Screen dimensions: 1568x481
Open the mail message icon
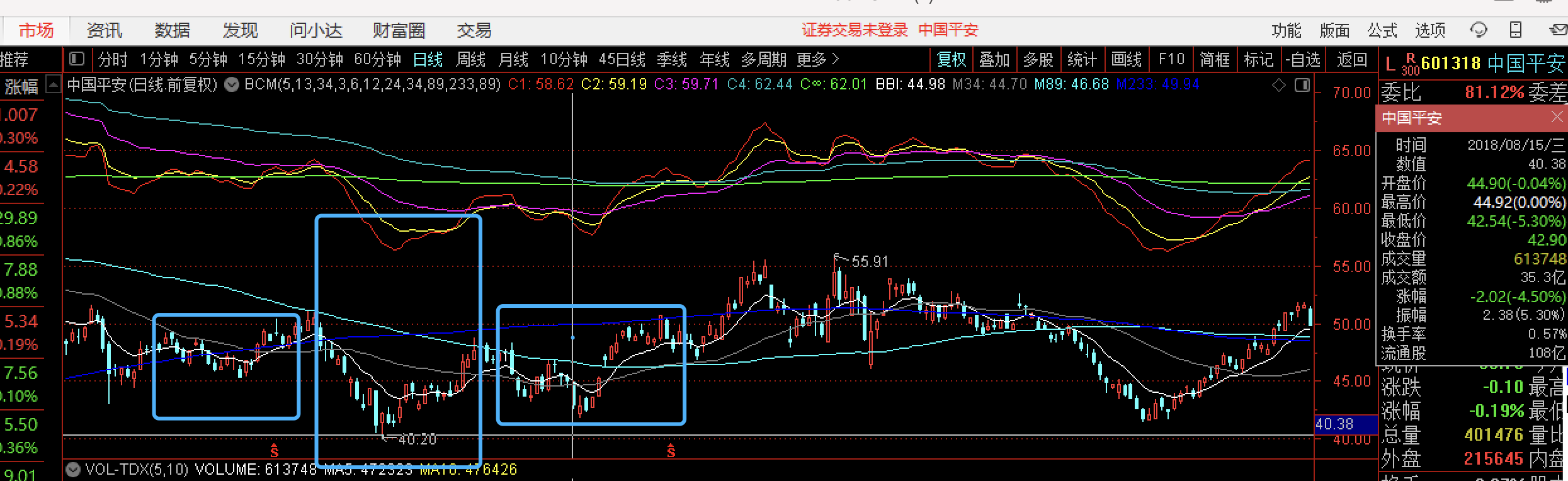point(1557,30)
